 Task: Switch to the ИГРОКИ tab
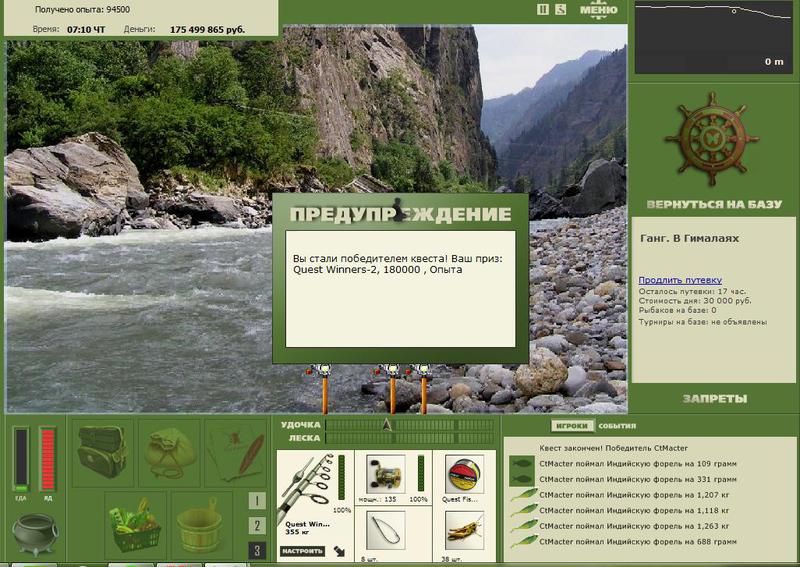pos(572,426)
